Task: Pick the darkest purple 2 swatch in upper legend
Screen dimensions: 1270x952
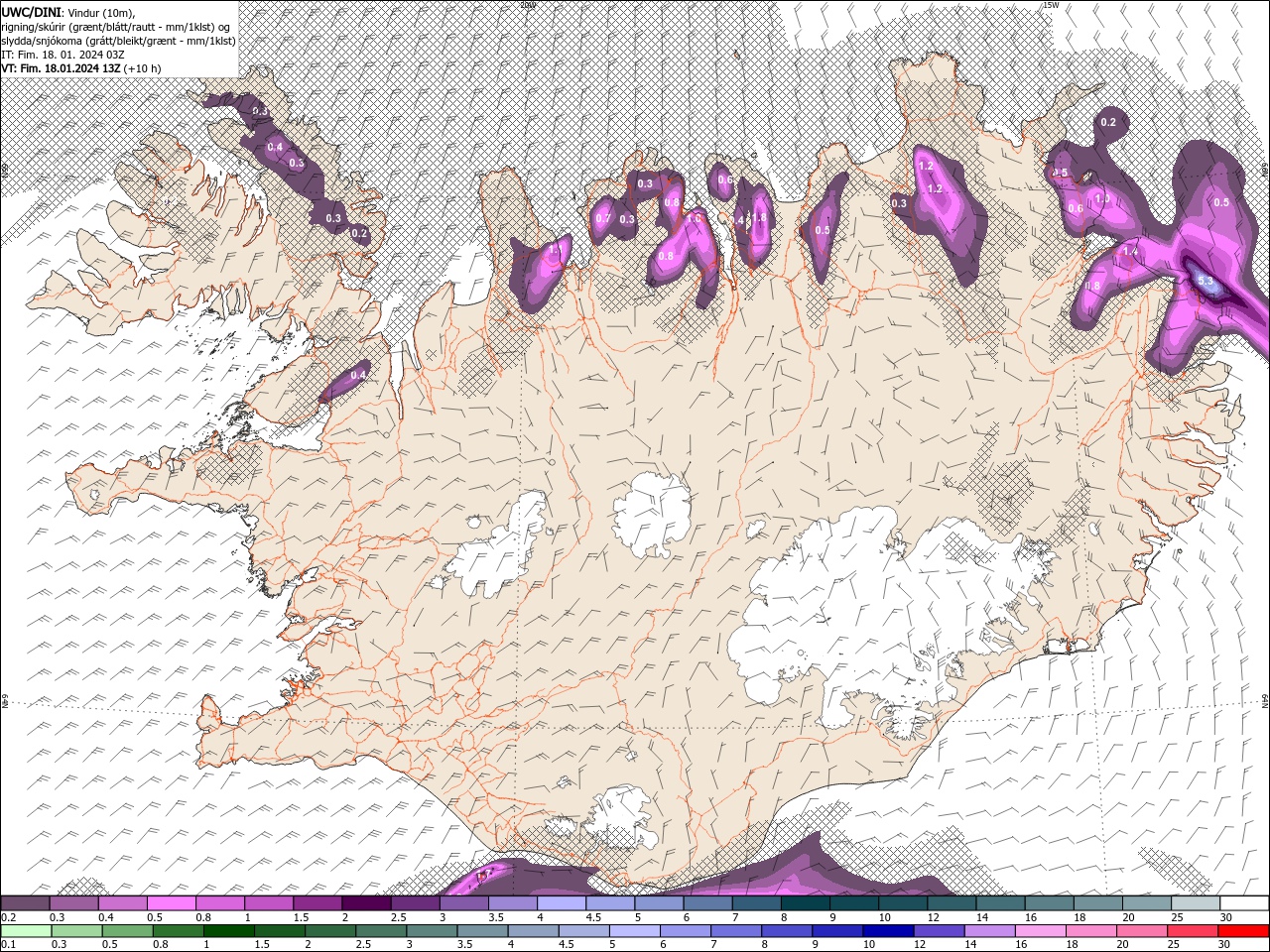Action: click(x=366, y=903)
